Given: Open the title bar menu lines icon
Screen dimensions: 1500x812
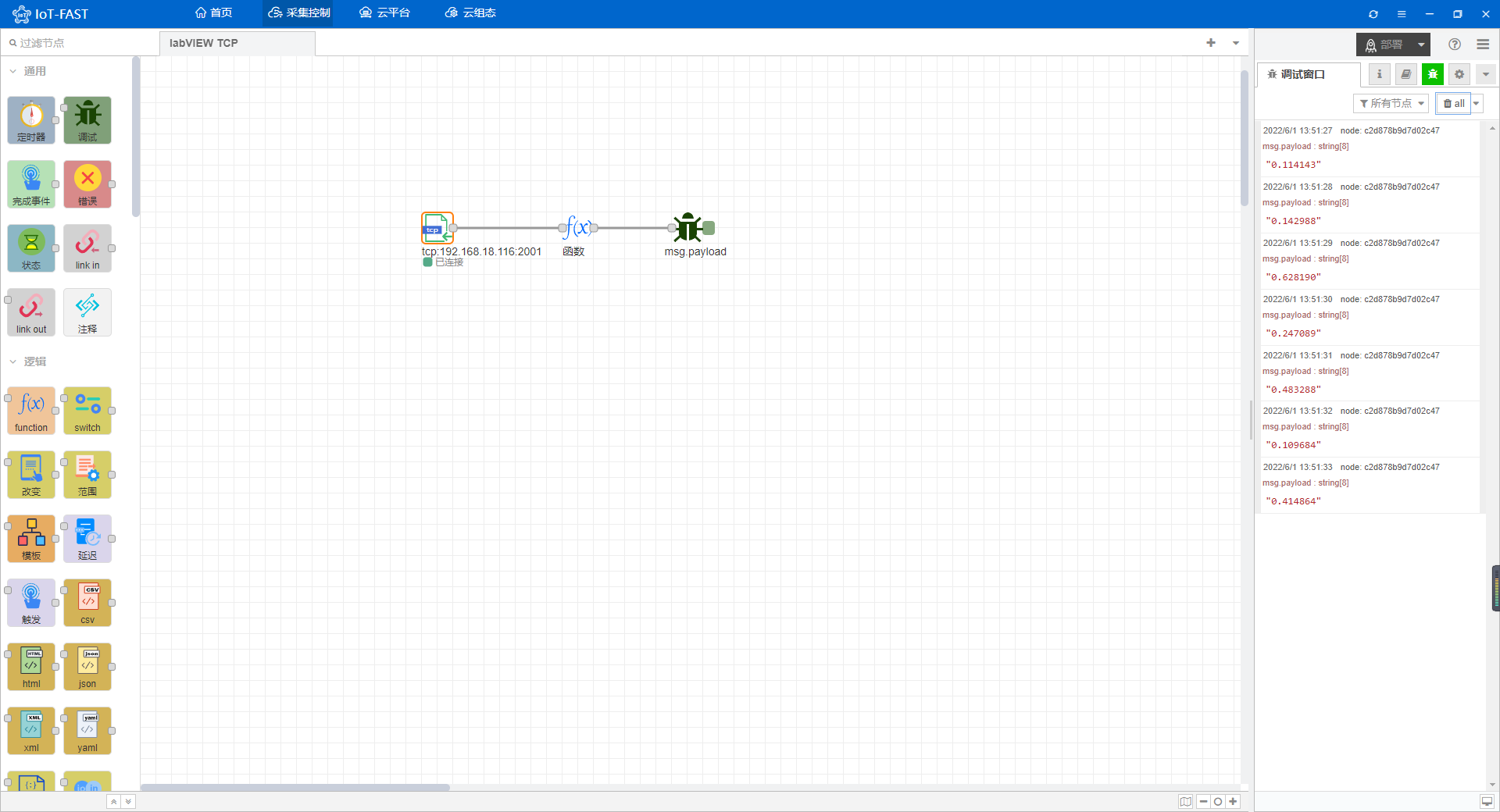Looking at the screenshot, I should tap(1402, 14).
